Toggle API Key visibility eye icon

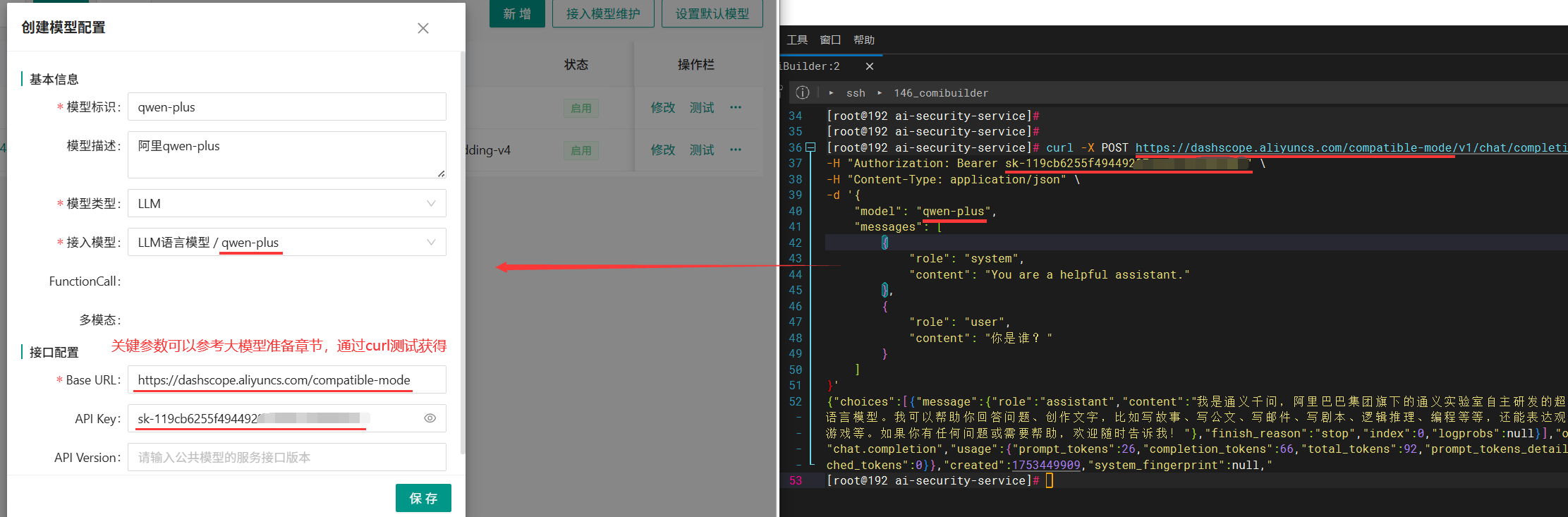click(x=430, y=418)
